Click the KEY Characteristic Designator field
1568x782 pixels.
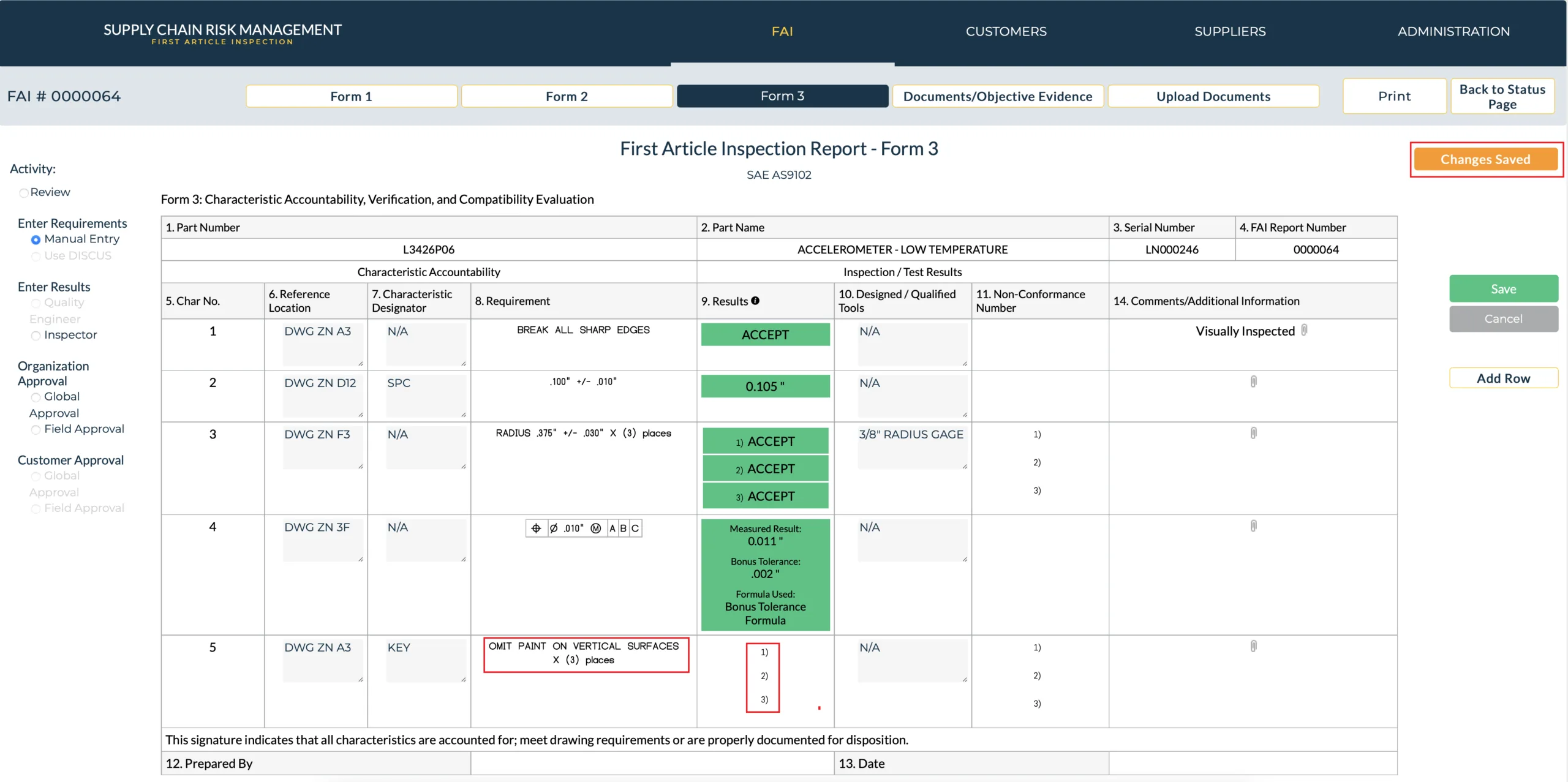click(x=426, y=660)
